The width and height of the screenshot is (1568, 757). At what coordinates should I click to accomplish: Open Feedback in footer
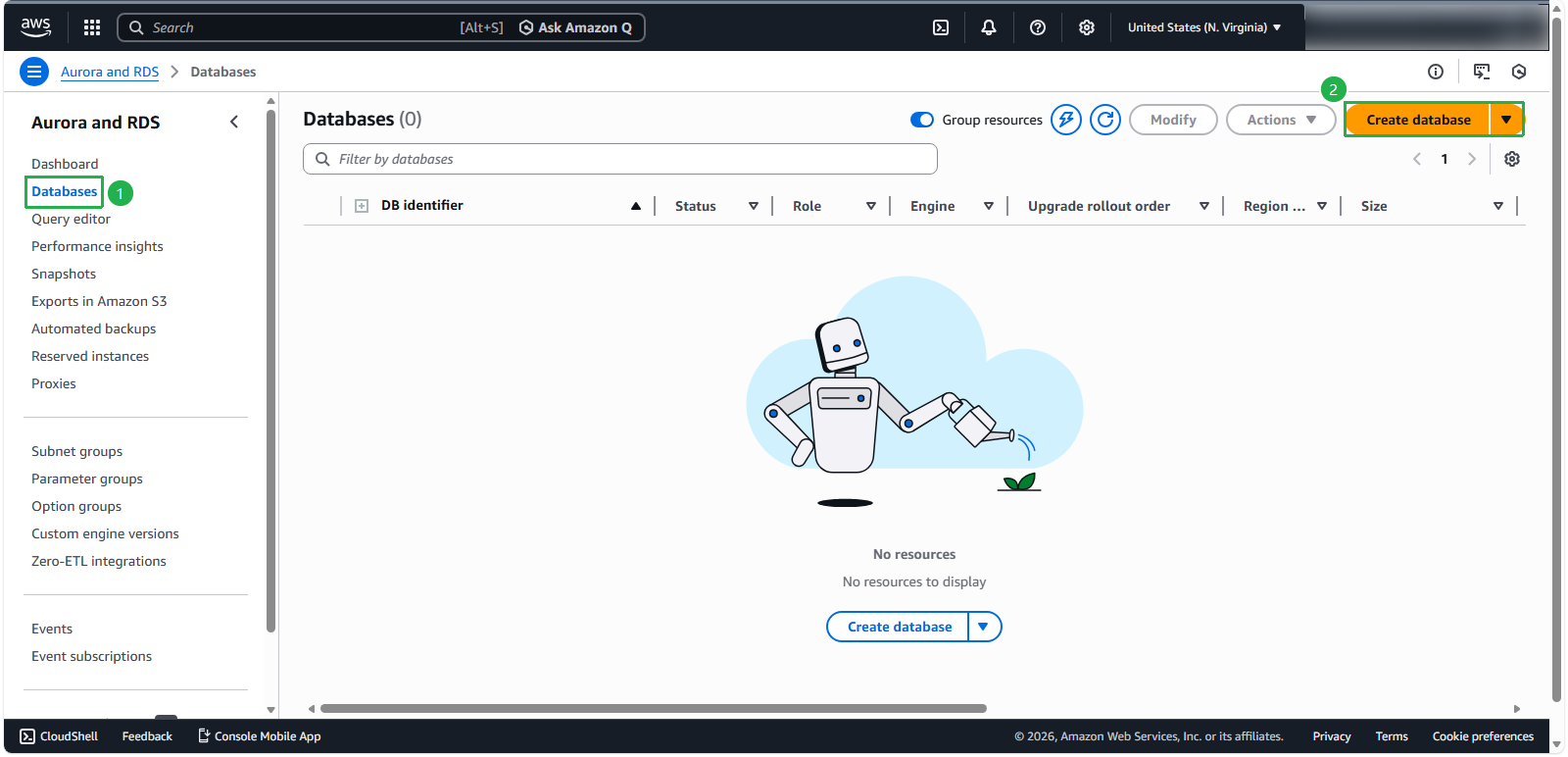point(147,736)
